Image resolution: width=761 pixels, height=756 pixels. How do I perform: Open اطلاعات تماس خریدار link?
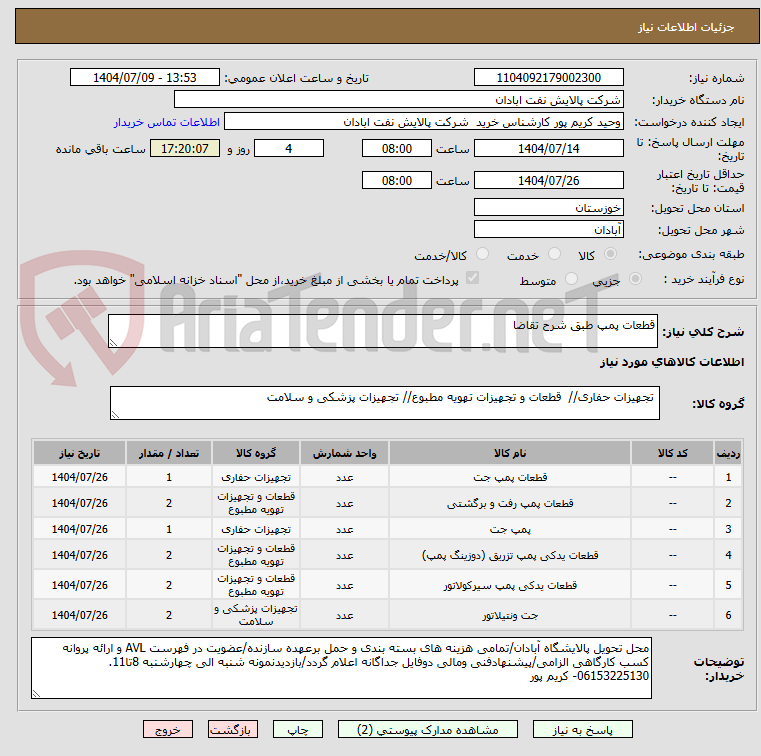tap(166, 122)
